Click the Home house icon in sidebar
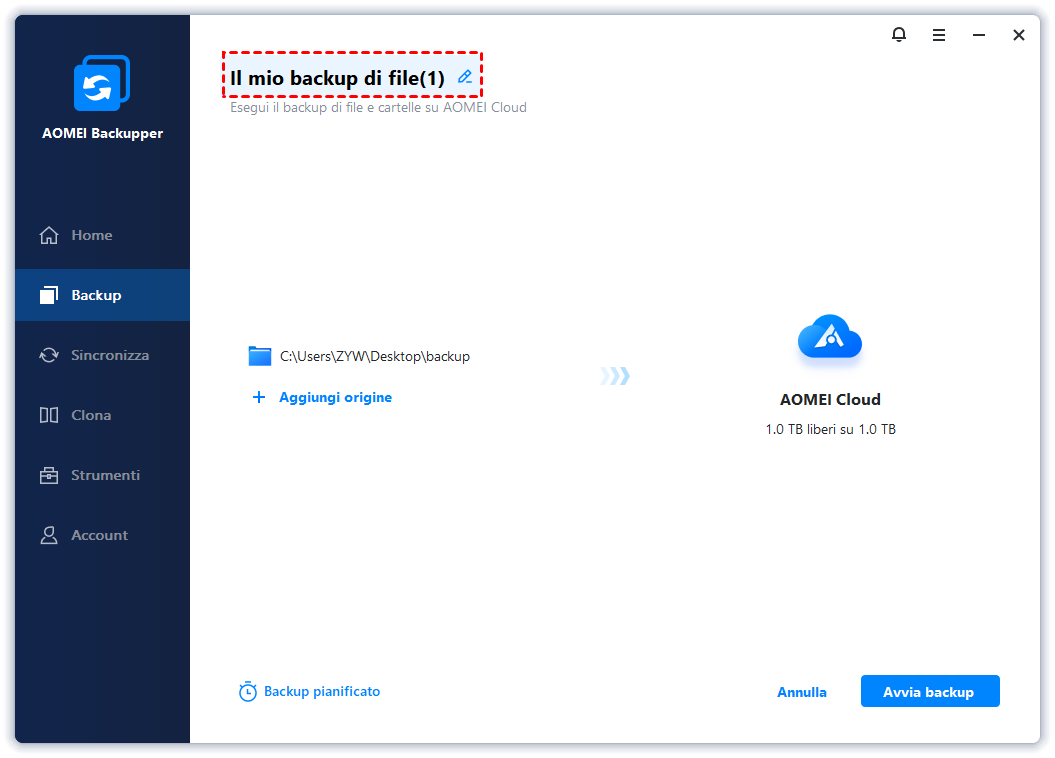This screenshot has width=1055, height=758. point(49,235)
